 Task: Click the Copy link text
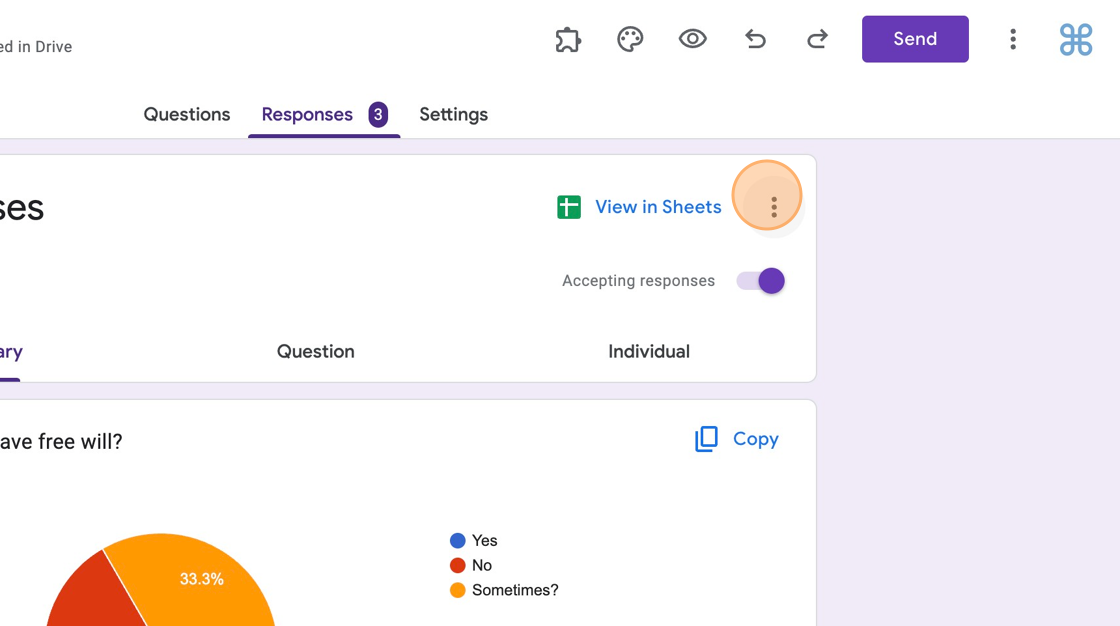756,439
